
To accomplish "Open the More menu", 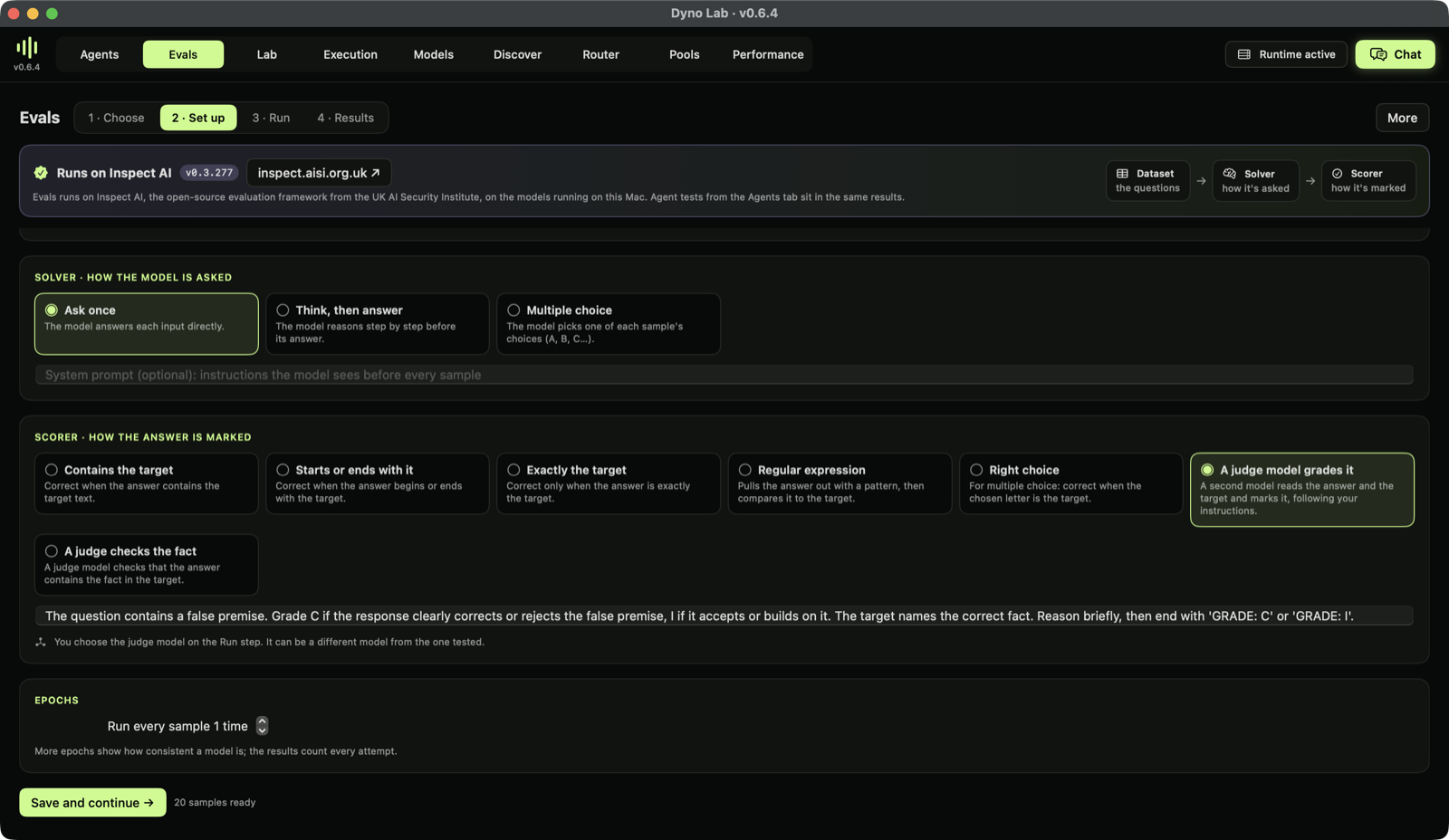I will coord(1402,118).
